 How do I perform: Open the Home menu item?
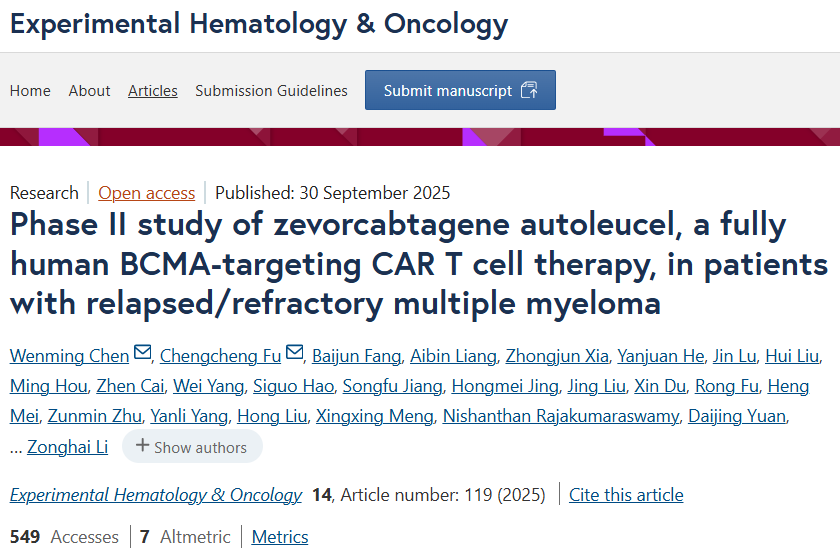[30, 90]
